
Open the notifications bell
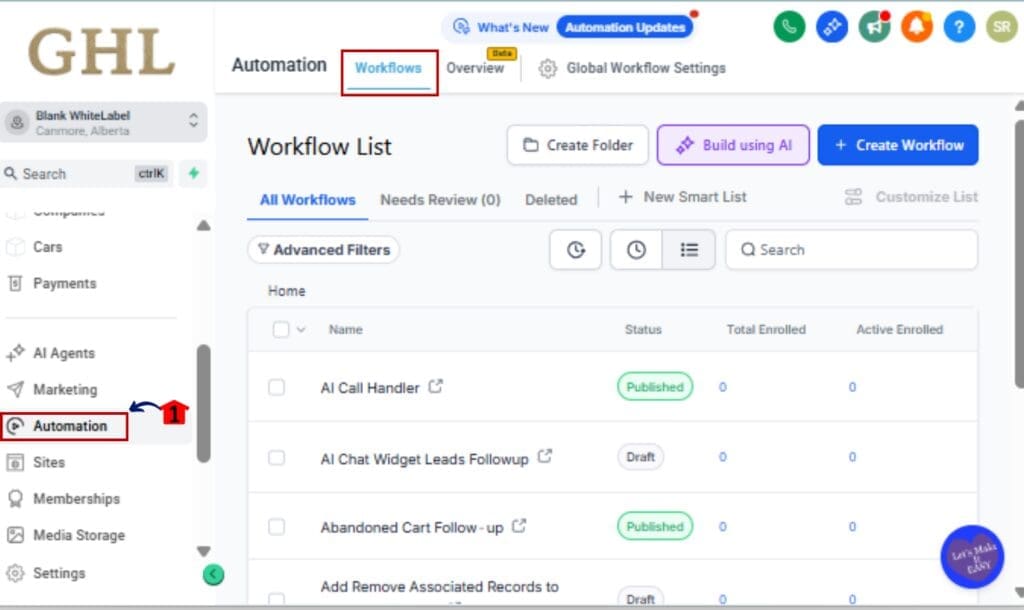(917, 27)
